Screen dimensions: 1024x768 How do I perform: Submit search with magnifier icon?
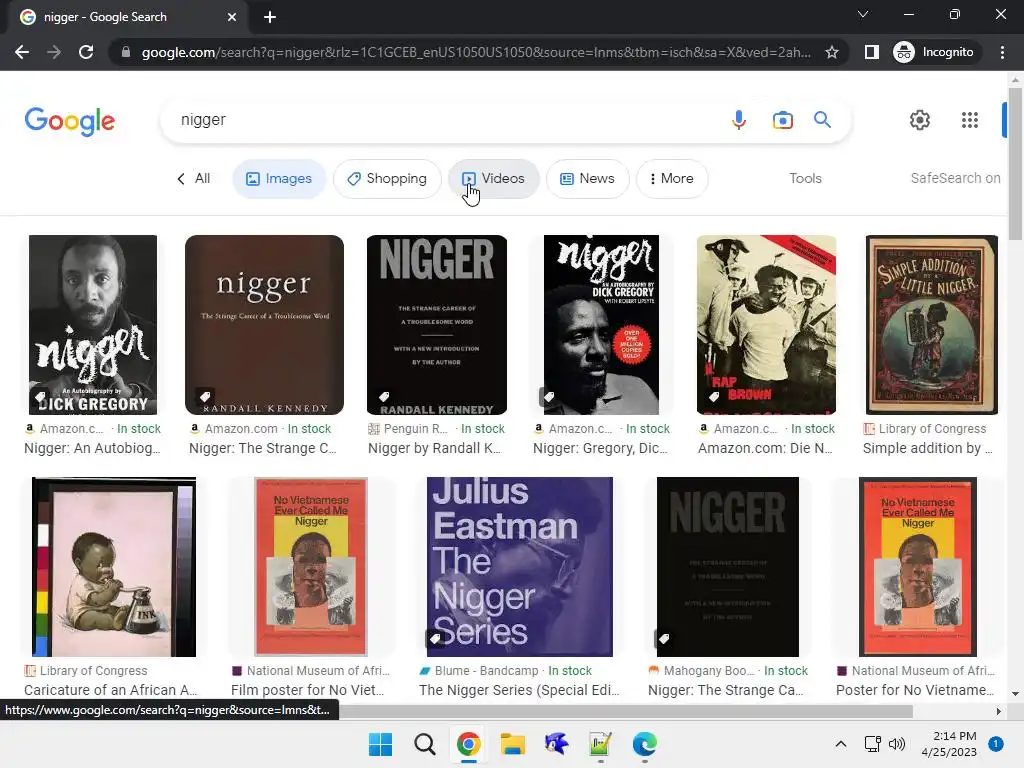[822, 120]
